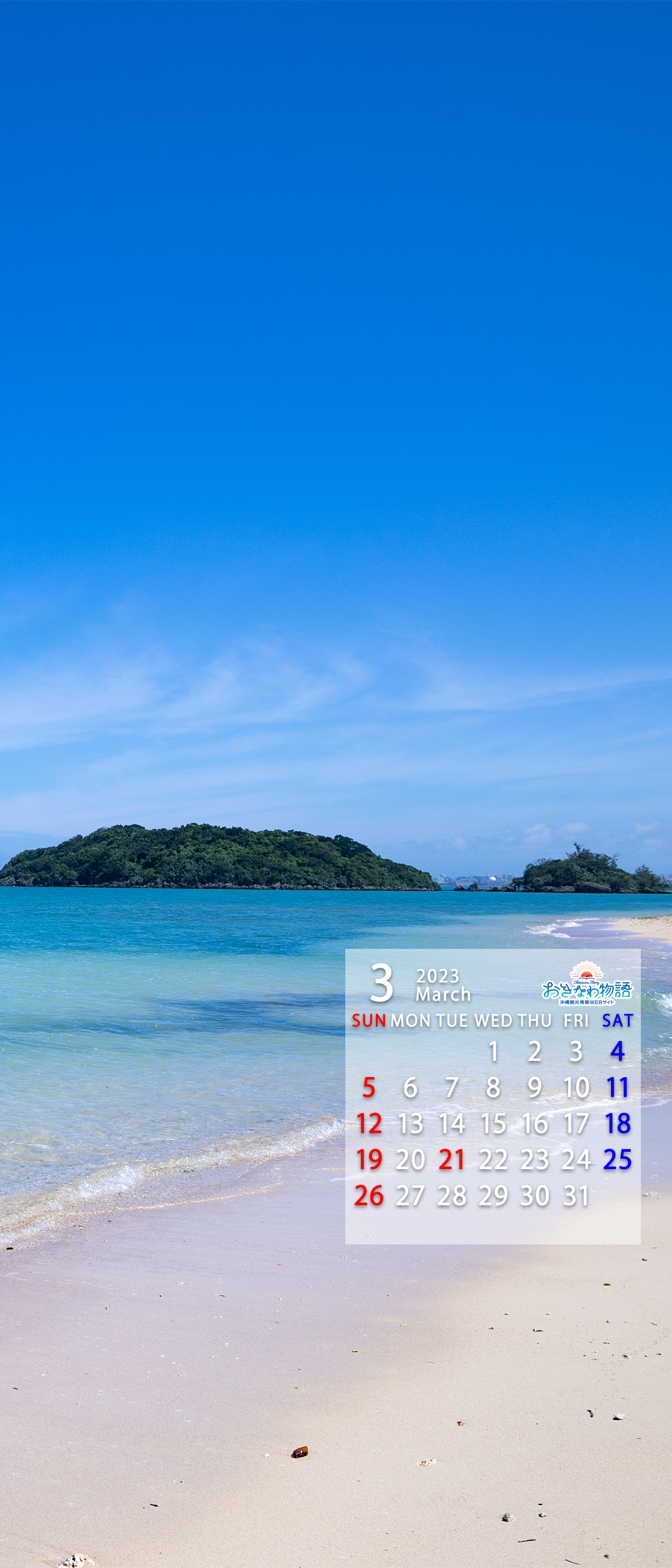Pick Monday March 13 date
This screenshot has width=672, height=1568.
click(411, 1124)
